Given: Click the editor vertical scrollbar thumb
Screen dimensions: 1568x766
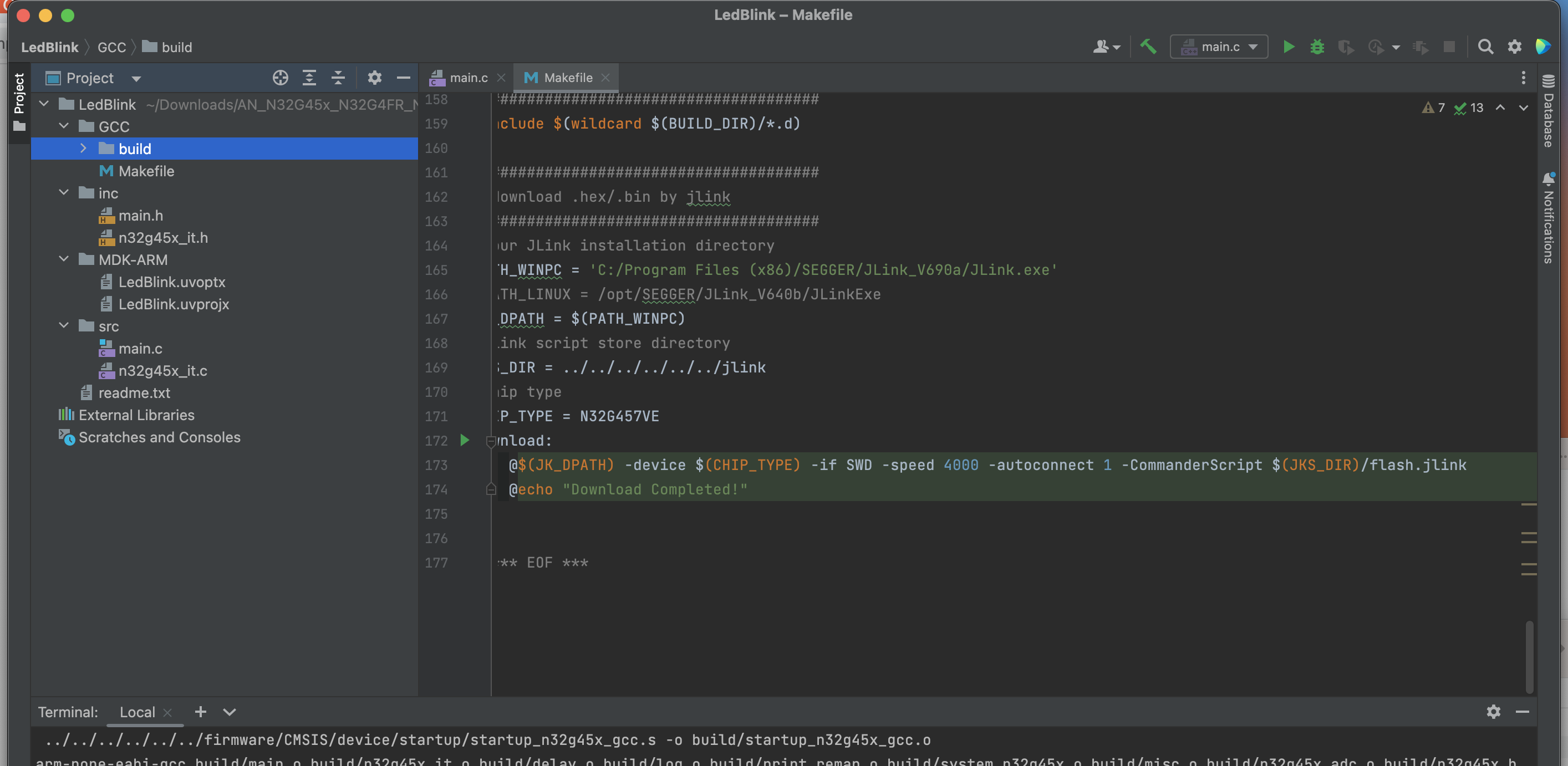Looking at the screenshot, I should point(1529,656).
